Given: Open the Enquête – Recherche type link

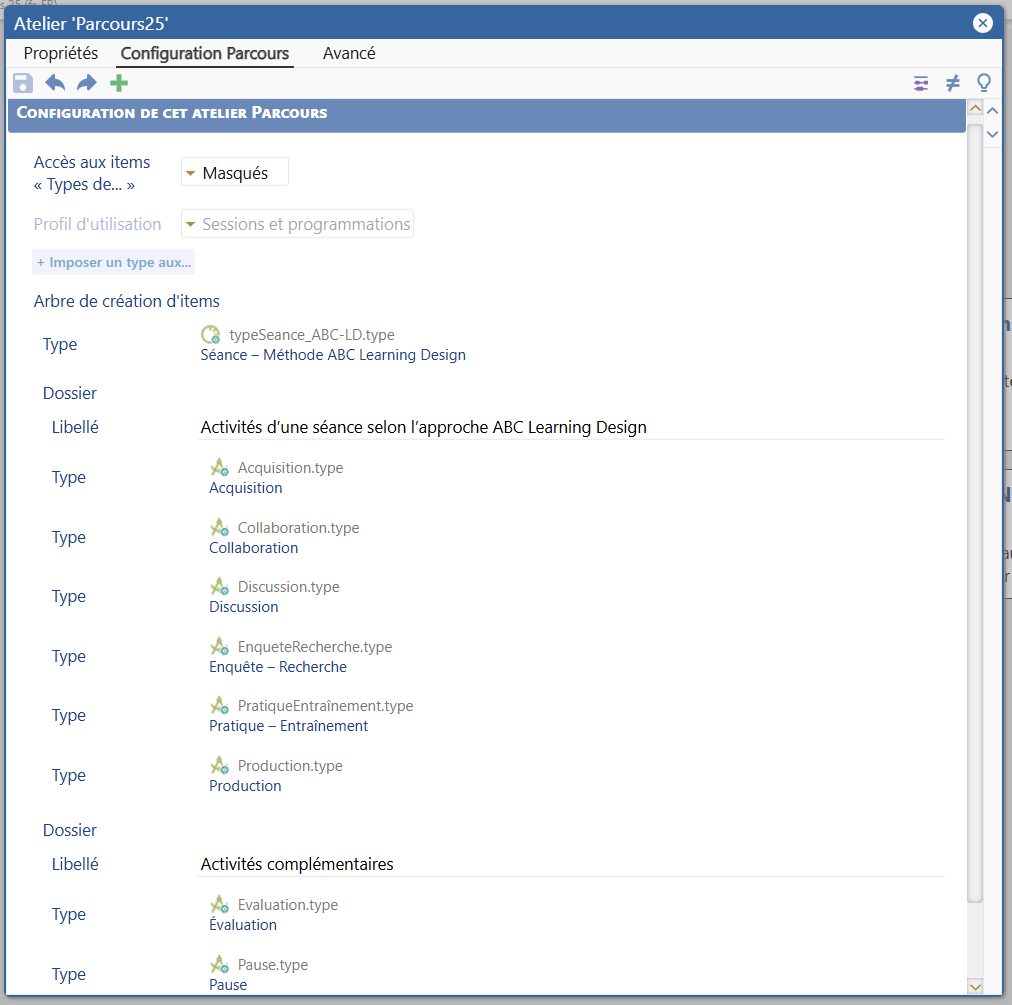Looking at the screenshot, I should 277,667.
